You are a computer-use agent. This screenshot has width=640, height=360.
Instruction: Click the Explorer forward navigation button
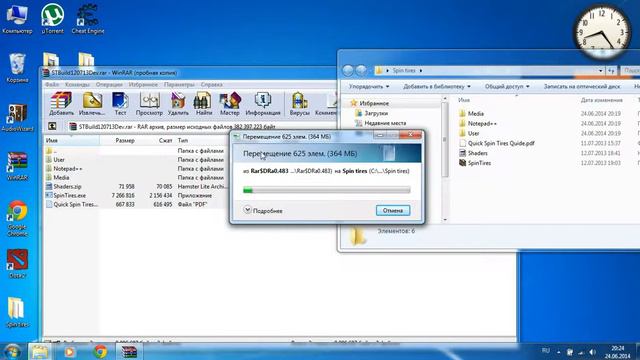point(361,71)
